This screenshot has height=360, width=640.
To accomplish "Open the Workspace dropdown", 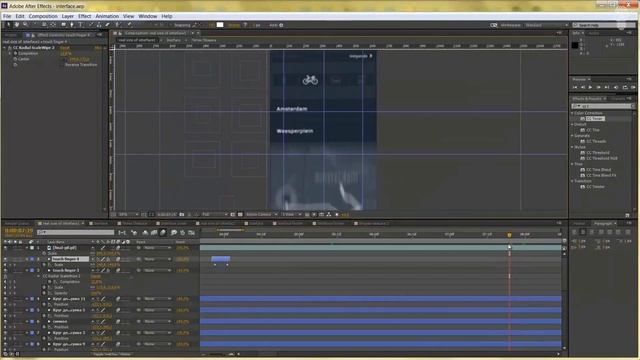I will pyautogui.click(x=546, y=25).
